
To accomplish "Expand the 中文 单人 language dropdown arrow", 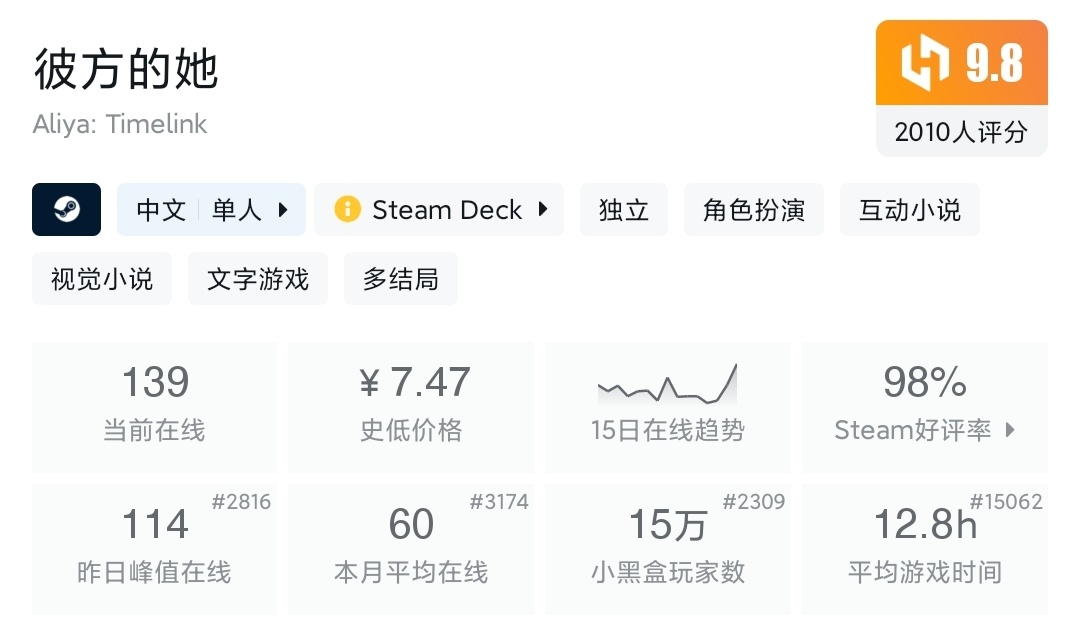I will tap(283, 209).
